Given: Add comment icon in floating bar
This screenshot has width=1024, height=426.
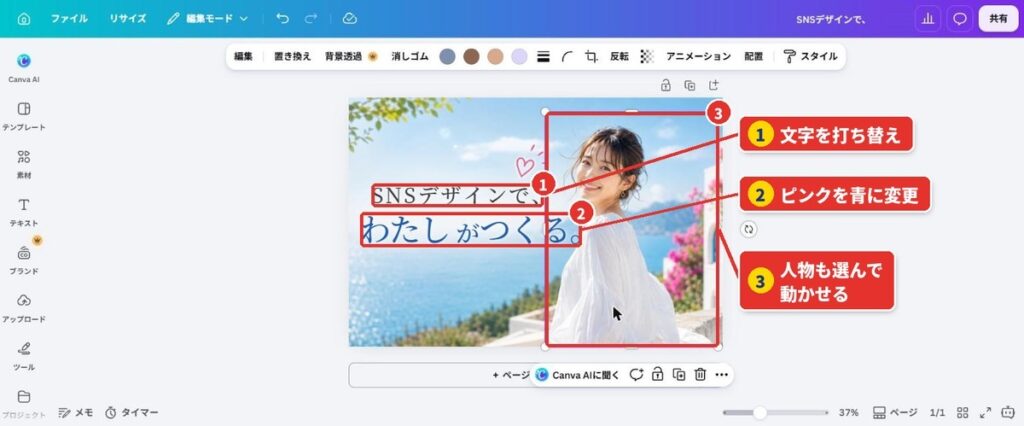Looking at the screenshot, I should click(636, 375).
